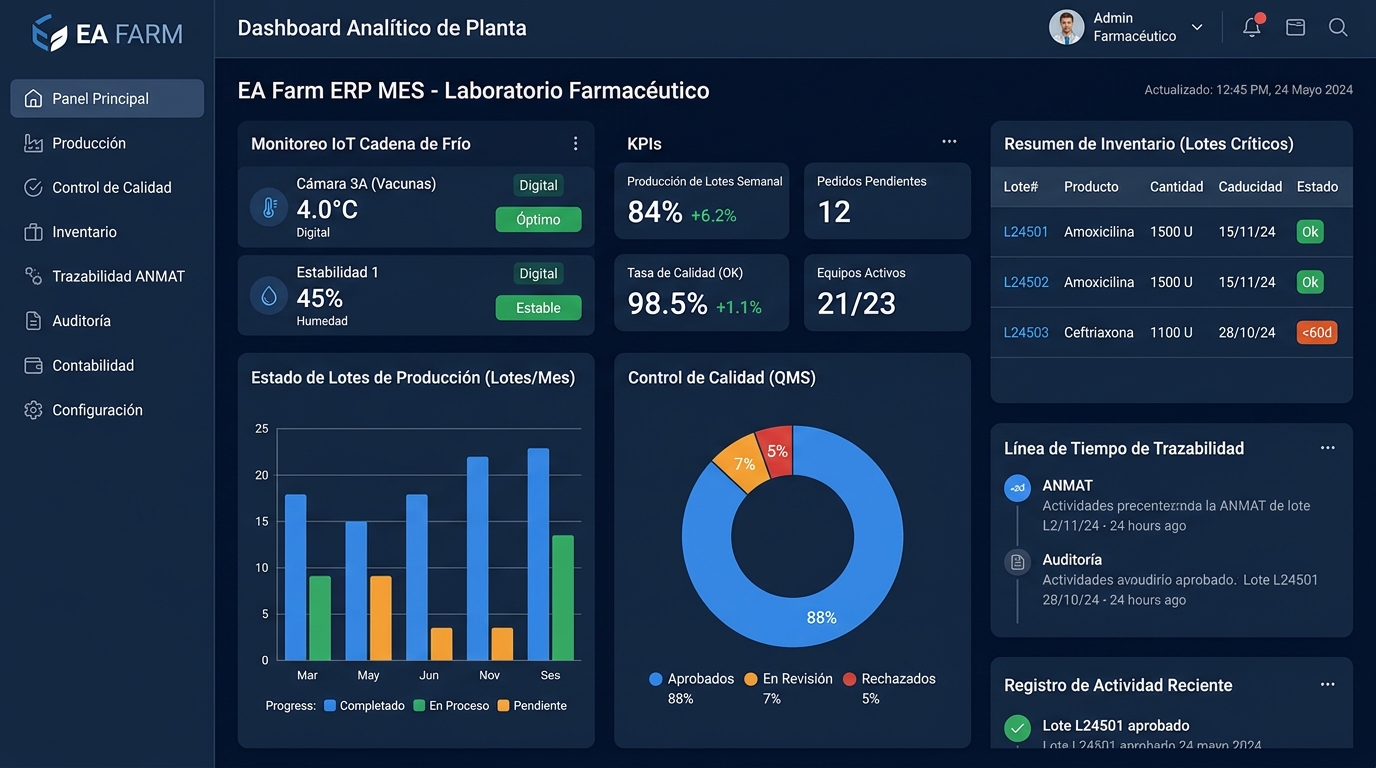
Task: Click Digital tag on Cámara 3A
Action: click(538, 185)
